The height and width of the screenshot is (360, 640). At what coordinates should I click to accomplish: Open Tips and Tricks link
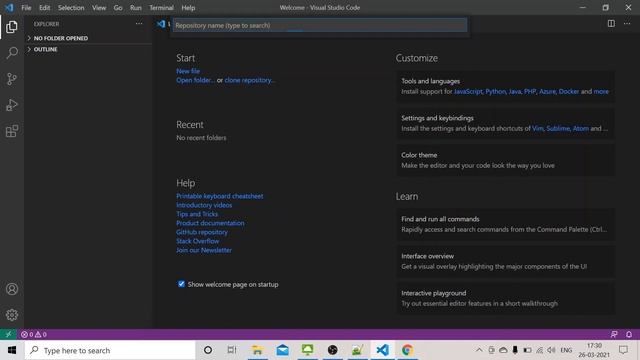coord(197,214)
